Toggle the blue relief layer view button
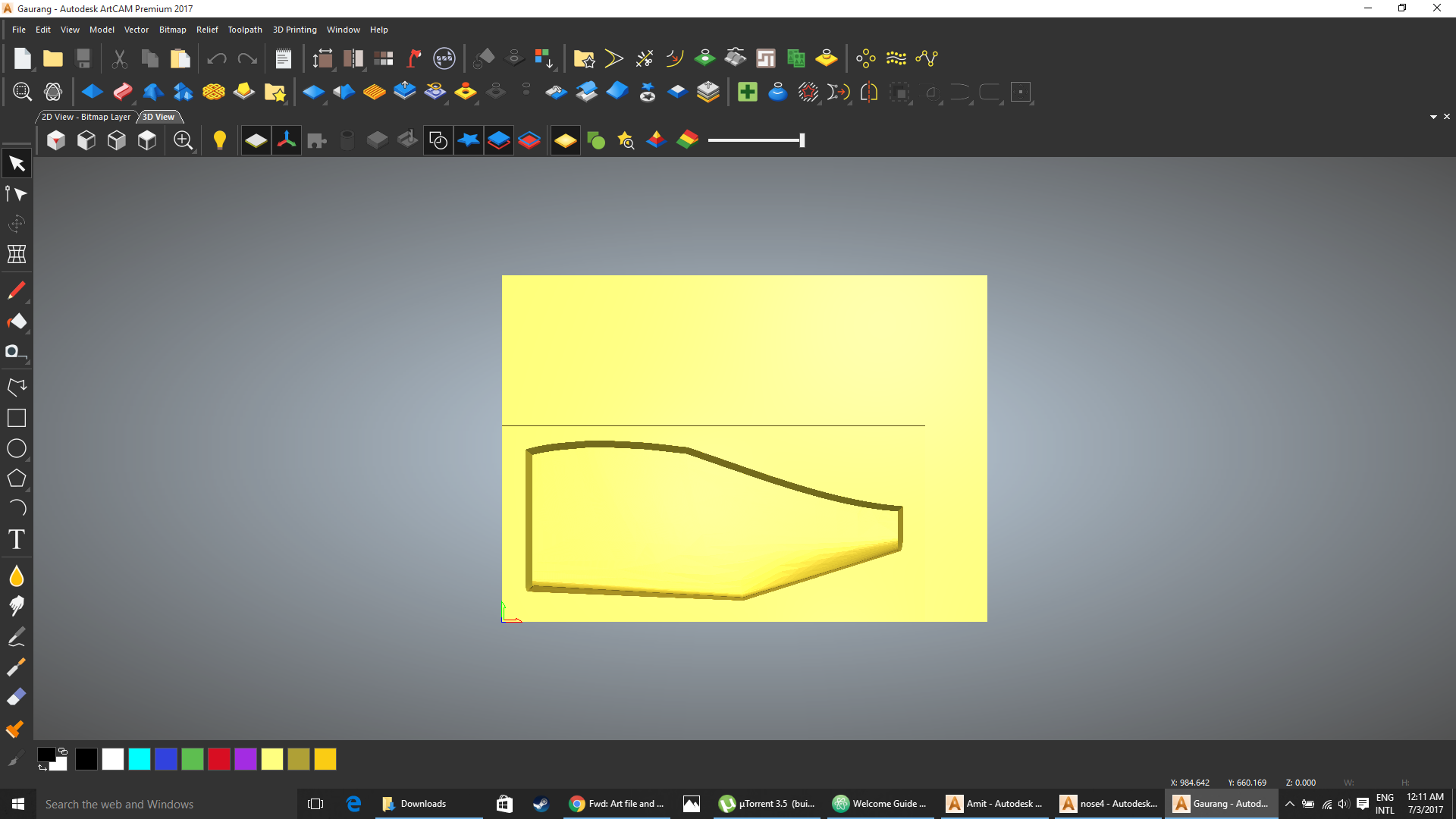The image size is (1456, 819). (x=499, y=140)
